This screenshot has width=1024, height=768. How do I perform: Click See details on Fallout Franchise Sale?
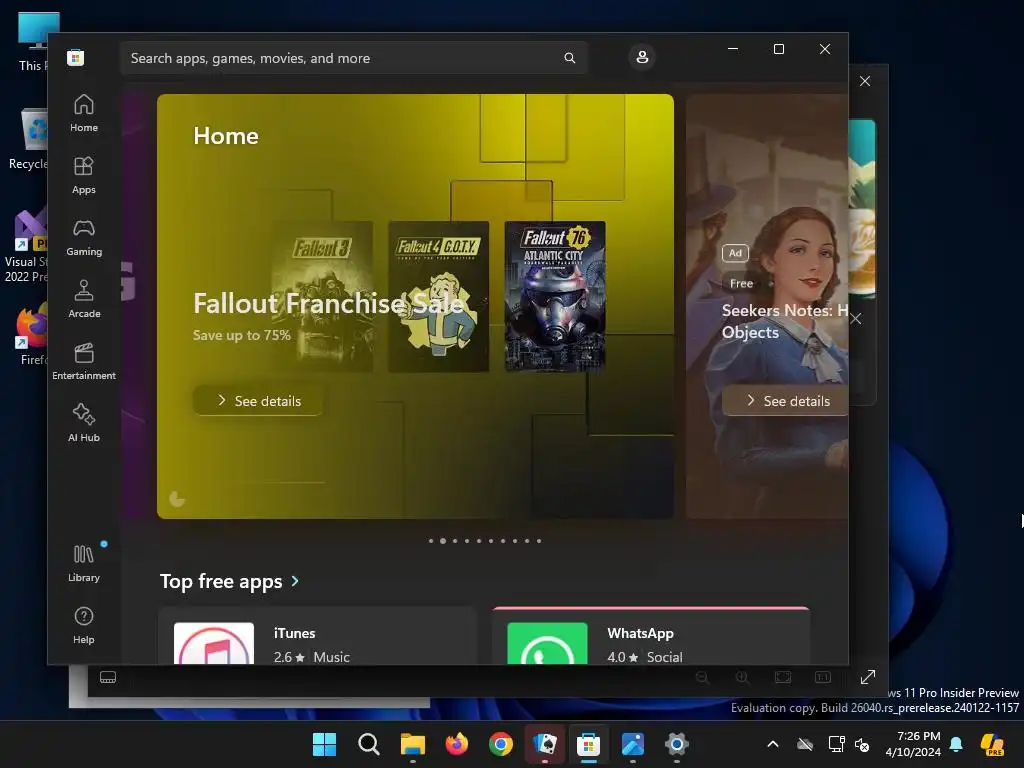pos(258,400)
